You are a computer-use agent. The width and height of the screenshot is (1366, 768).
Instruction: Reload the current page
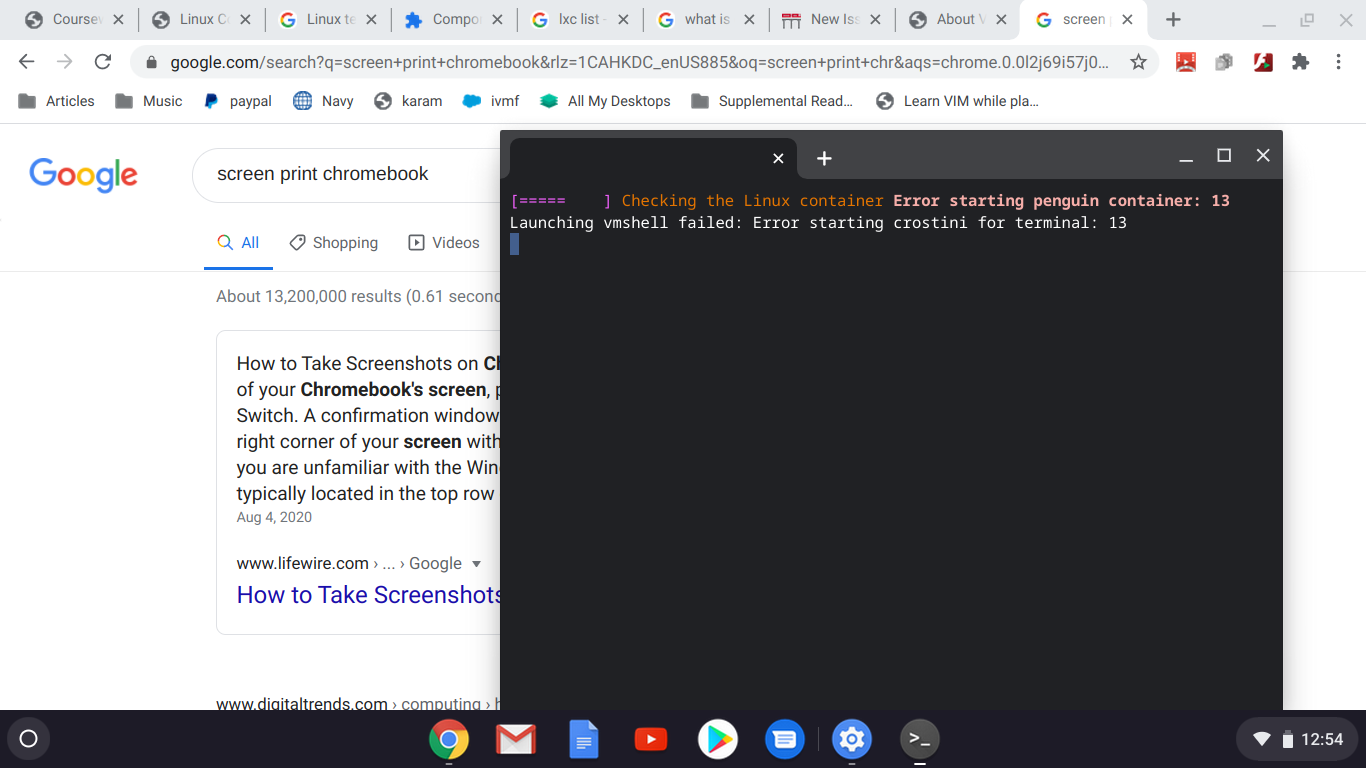(x=102, y=62)
